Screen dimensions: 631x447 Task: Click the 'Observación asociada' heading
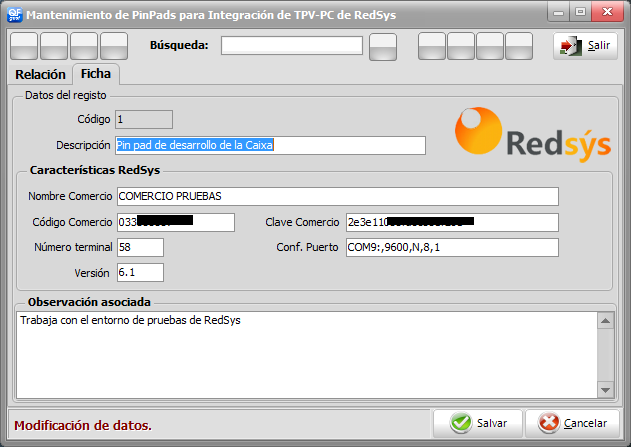point(89,302)
